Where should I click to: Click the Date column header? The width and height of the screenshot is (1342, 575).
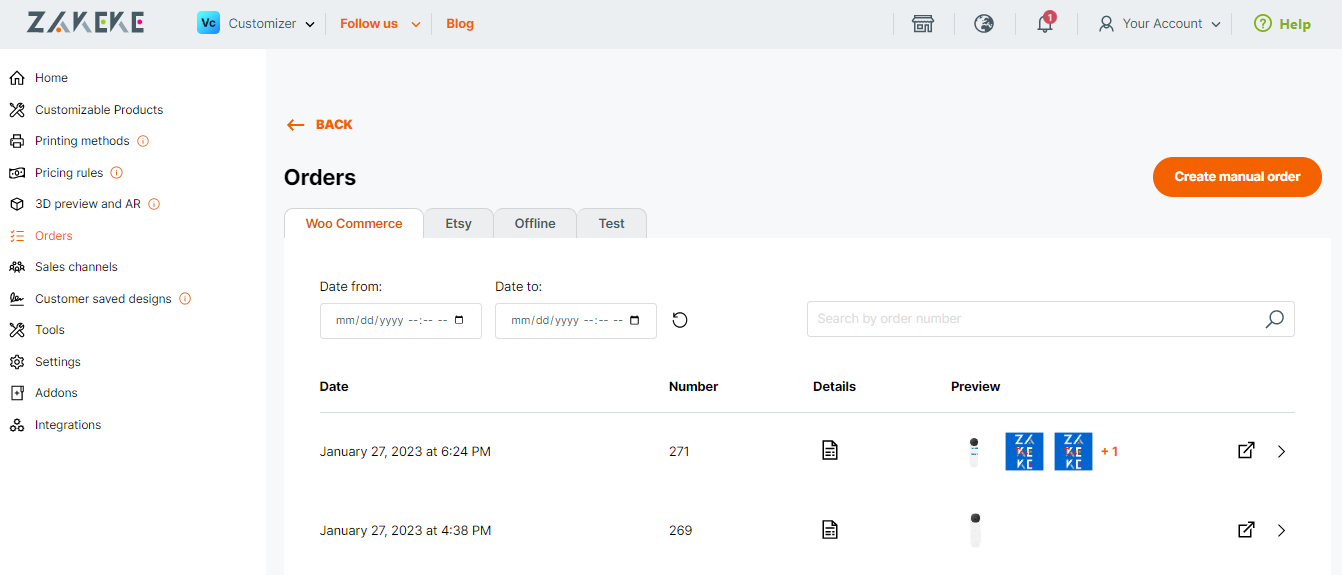point(334,387)
